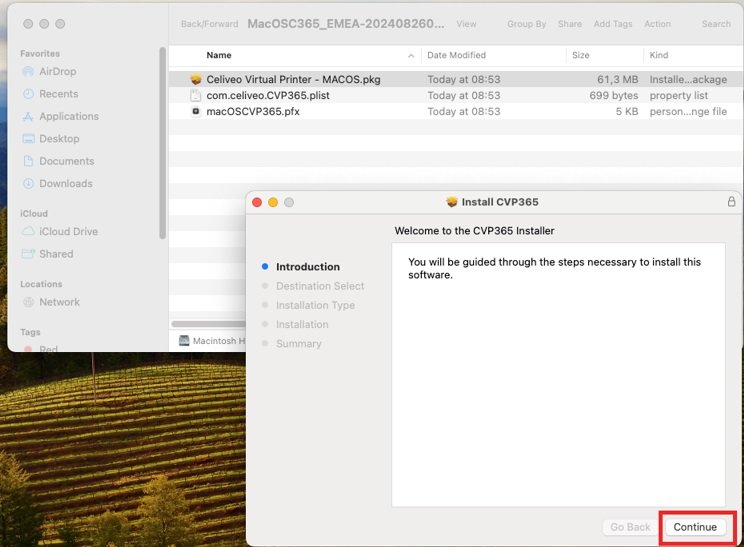Sort Finder list by Date Modified
The image size is (744, 547).
[456, 55]
